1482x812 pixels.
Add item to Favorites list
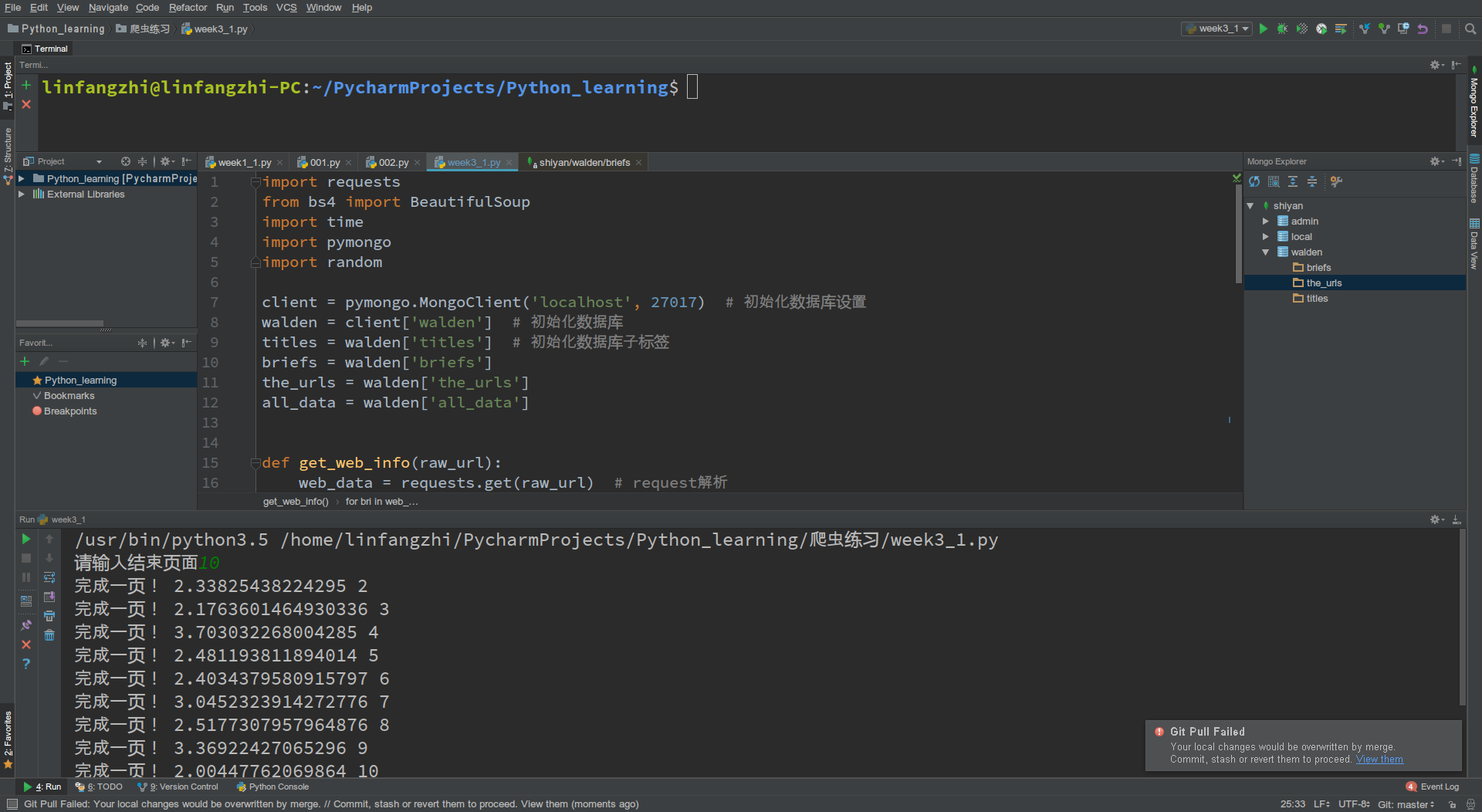(x=25, y=361)
